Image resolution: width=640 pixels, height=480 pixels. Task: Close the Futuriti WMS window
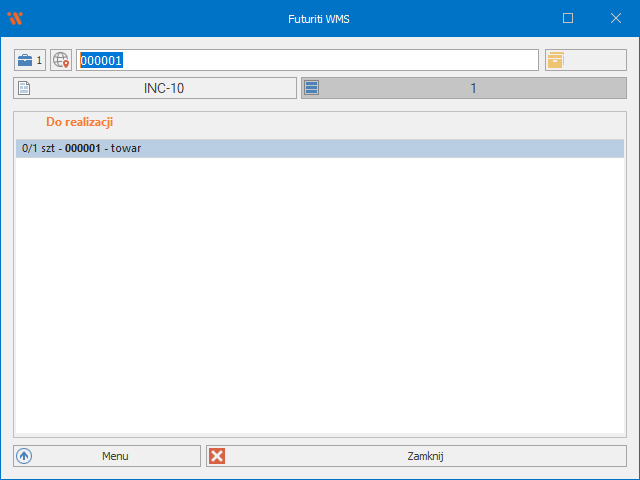click(x=615, y=18)
